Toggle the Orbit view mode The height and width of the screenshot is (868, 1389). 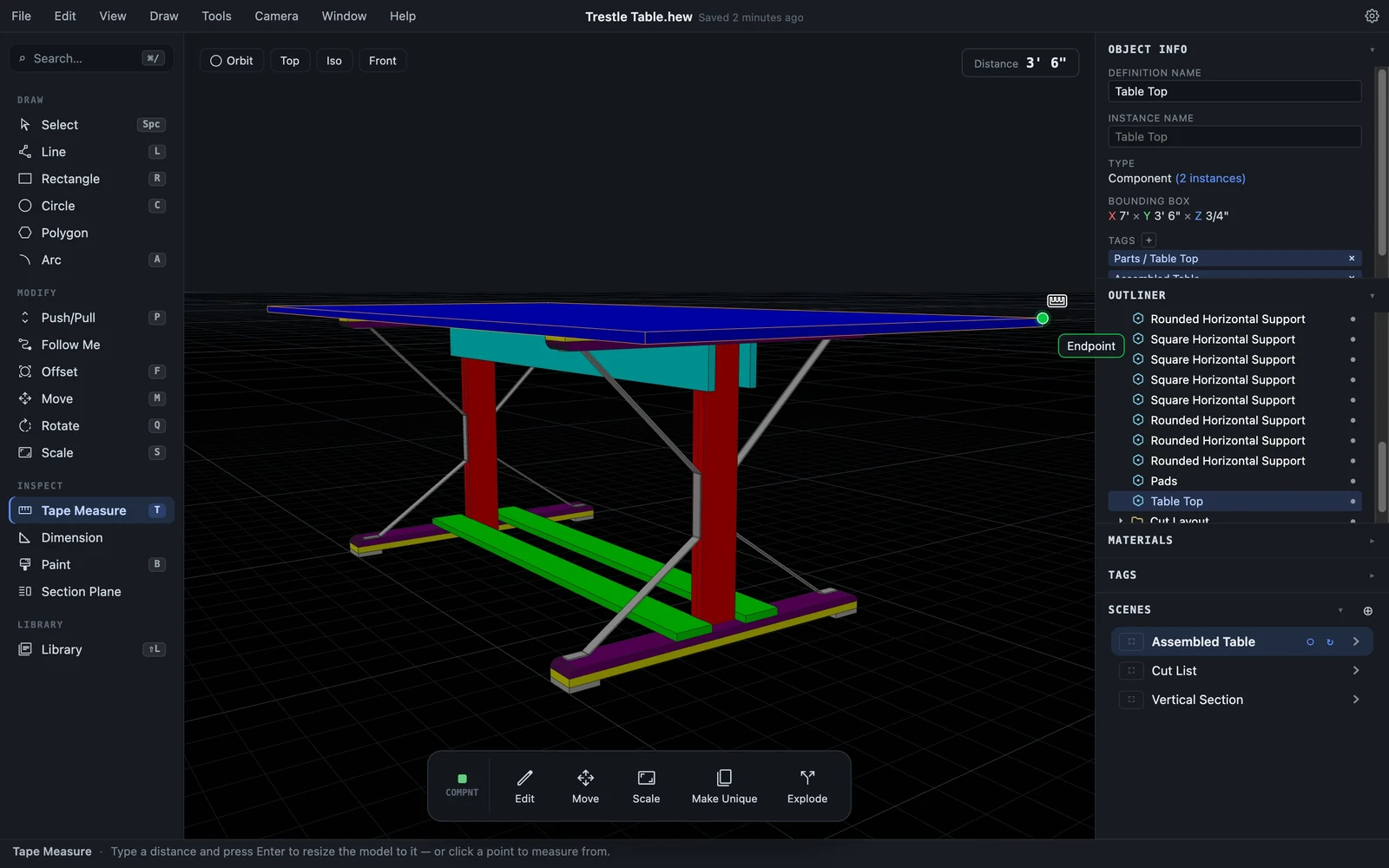(x=232, y=61)
